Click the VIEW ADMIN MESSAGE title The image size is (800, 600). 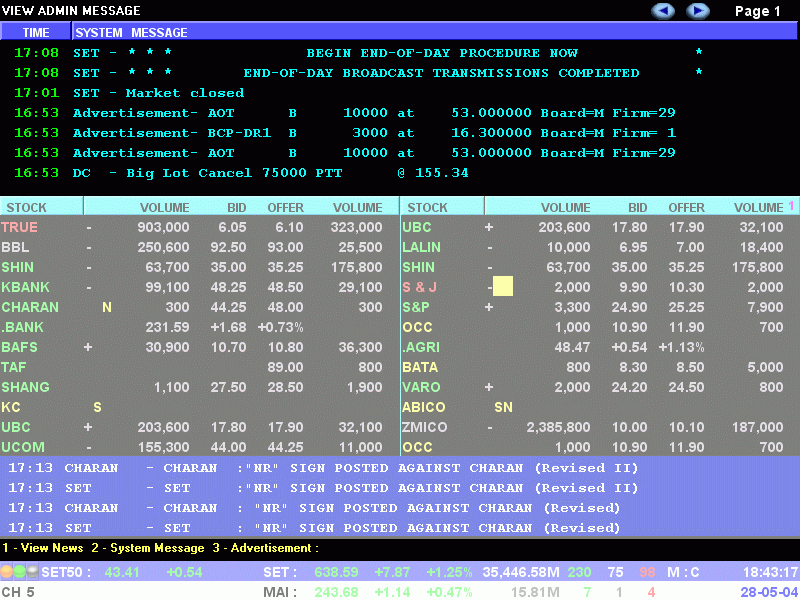click(71, 10)
